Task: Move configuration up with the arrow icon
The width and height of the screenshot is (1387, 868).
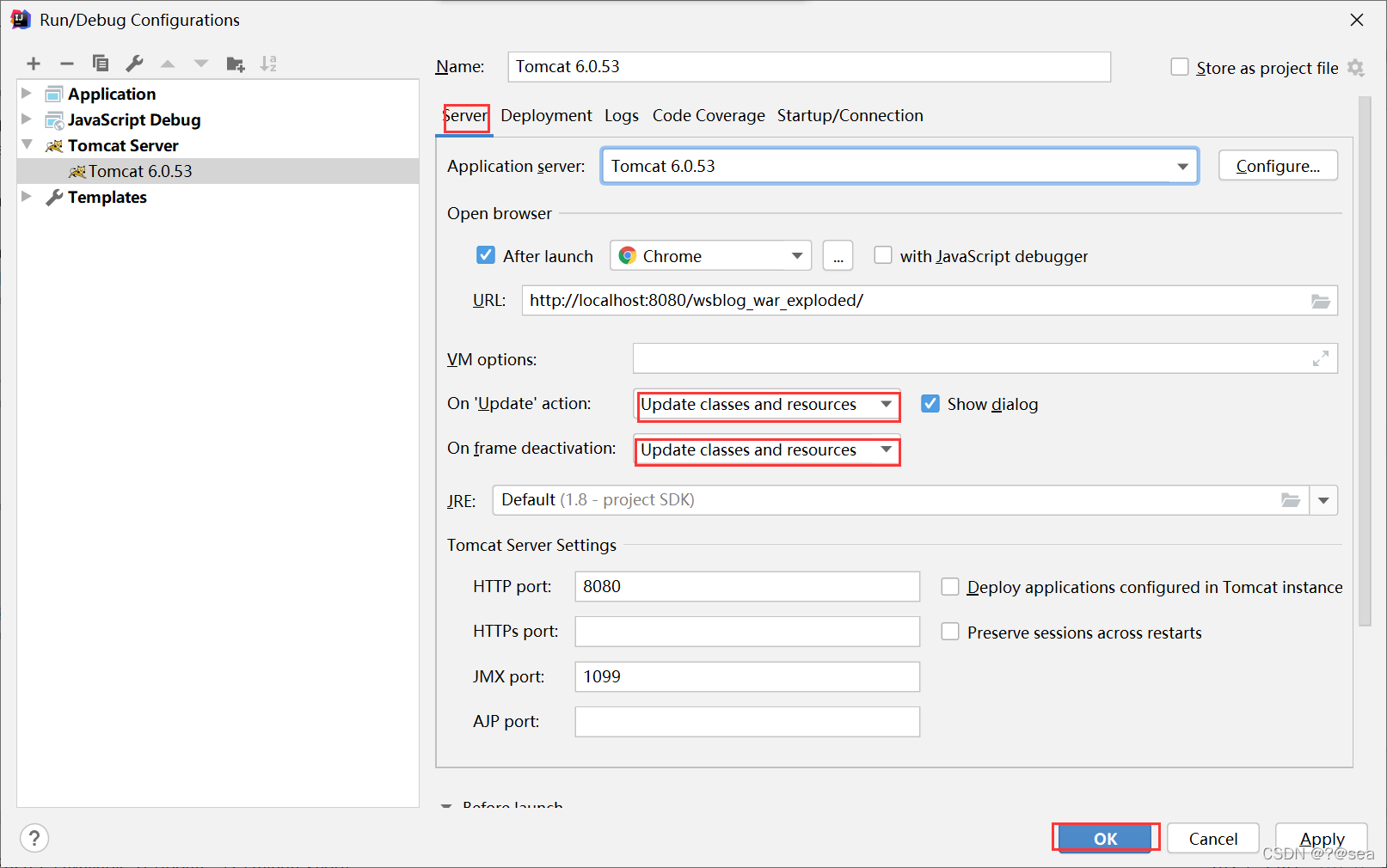Action: coord(168,64)
